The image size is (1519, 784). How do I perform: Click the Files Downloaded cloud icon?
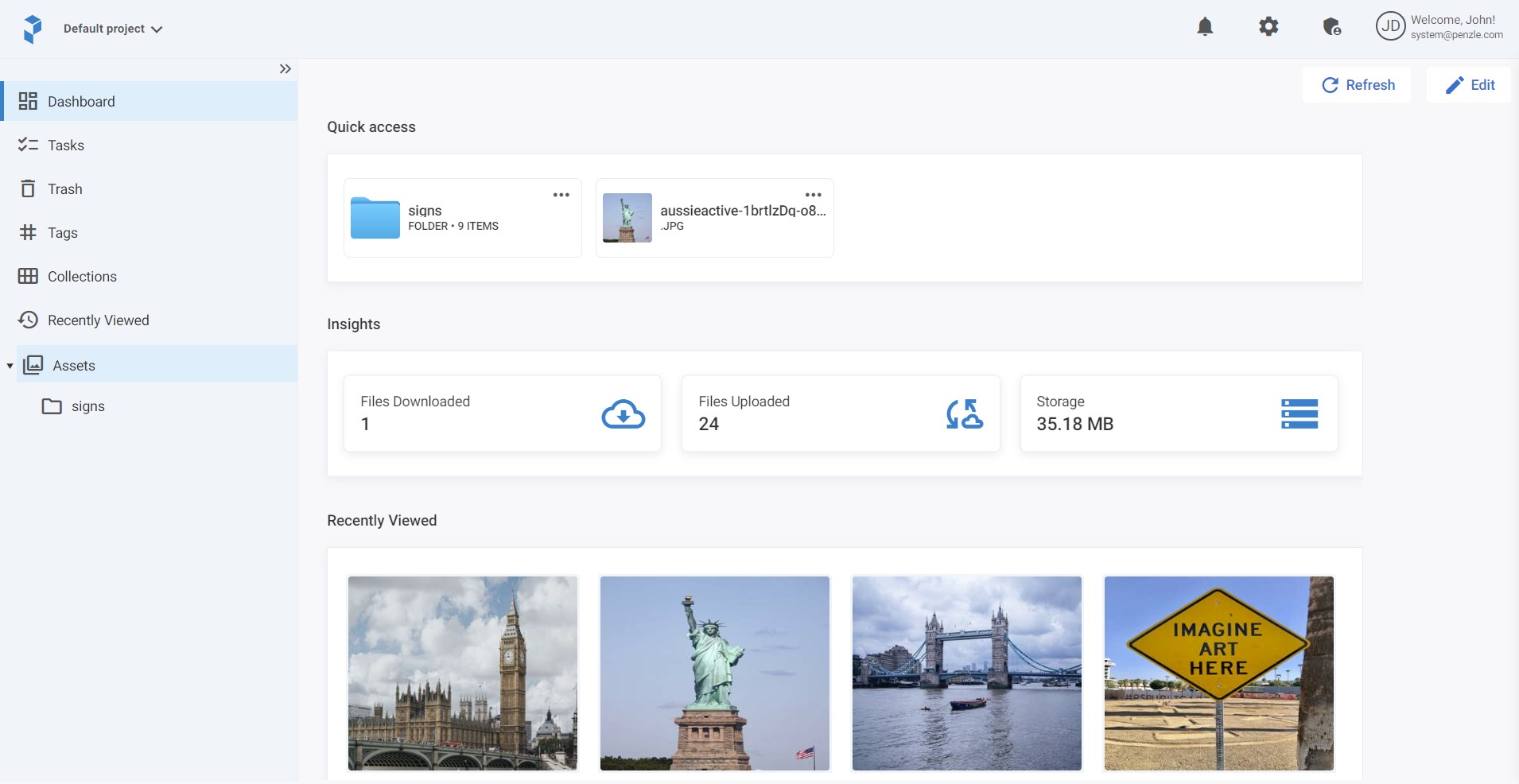click(623, 413)
